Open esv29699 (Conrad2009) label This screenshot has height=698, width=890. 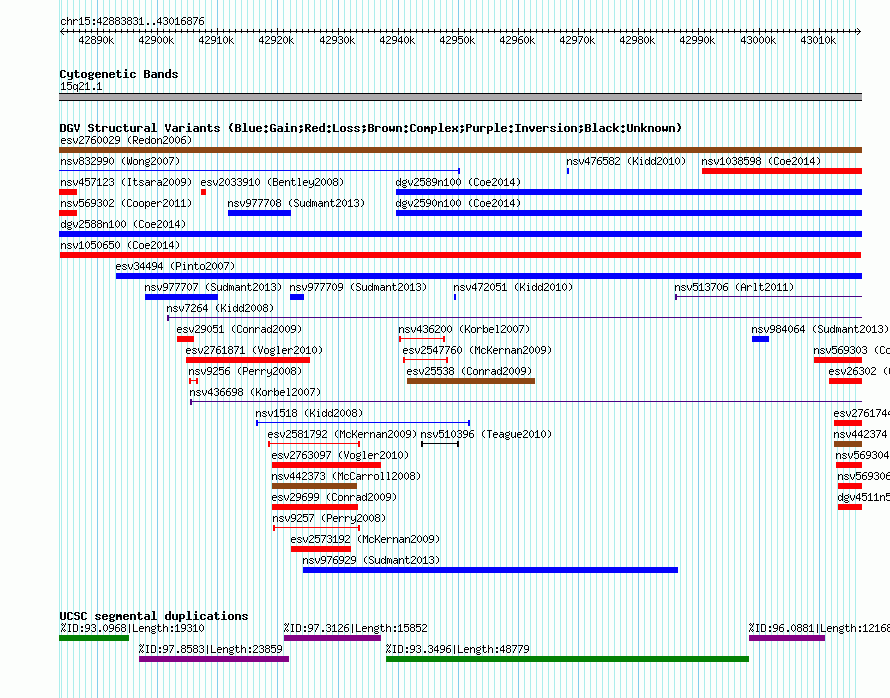(x=335, y=497)
